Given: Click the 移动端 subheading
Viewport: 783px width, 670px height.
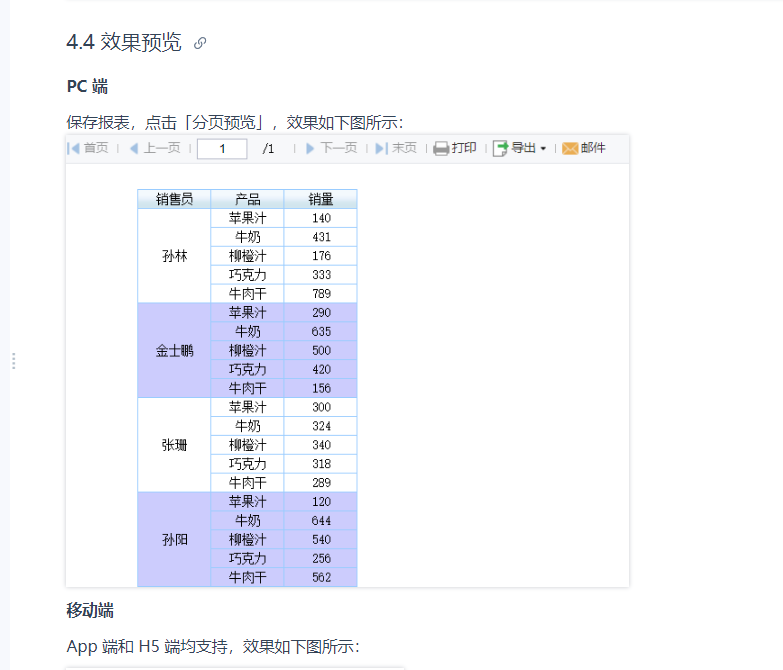Looking at the screenshot, I should pyautogui.click(x=90, y=611).
